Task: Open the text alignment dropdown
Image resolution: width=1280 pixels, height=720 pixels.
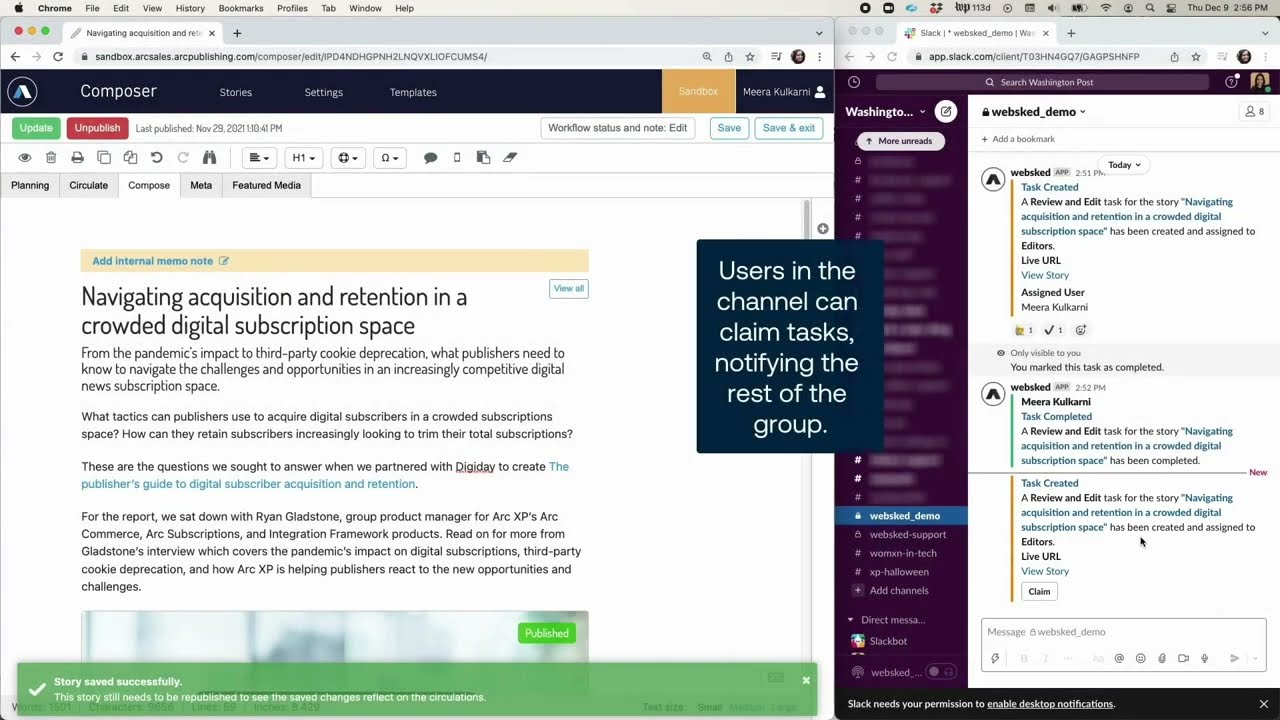Action: tap(259, 158)
